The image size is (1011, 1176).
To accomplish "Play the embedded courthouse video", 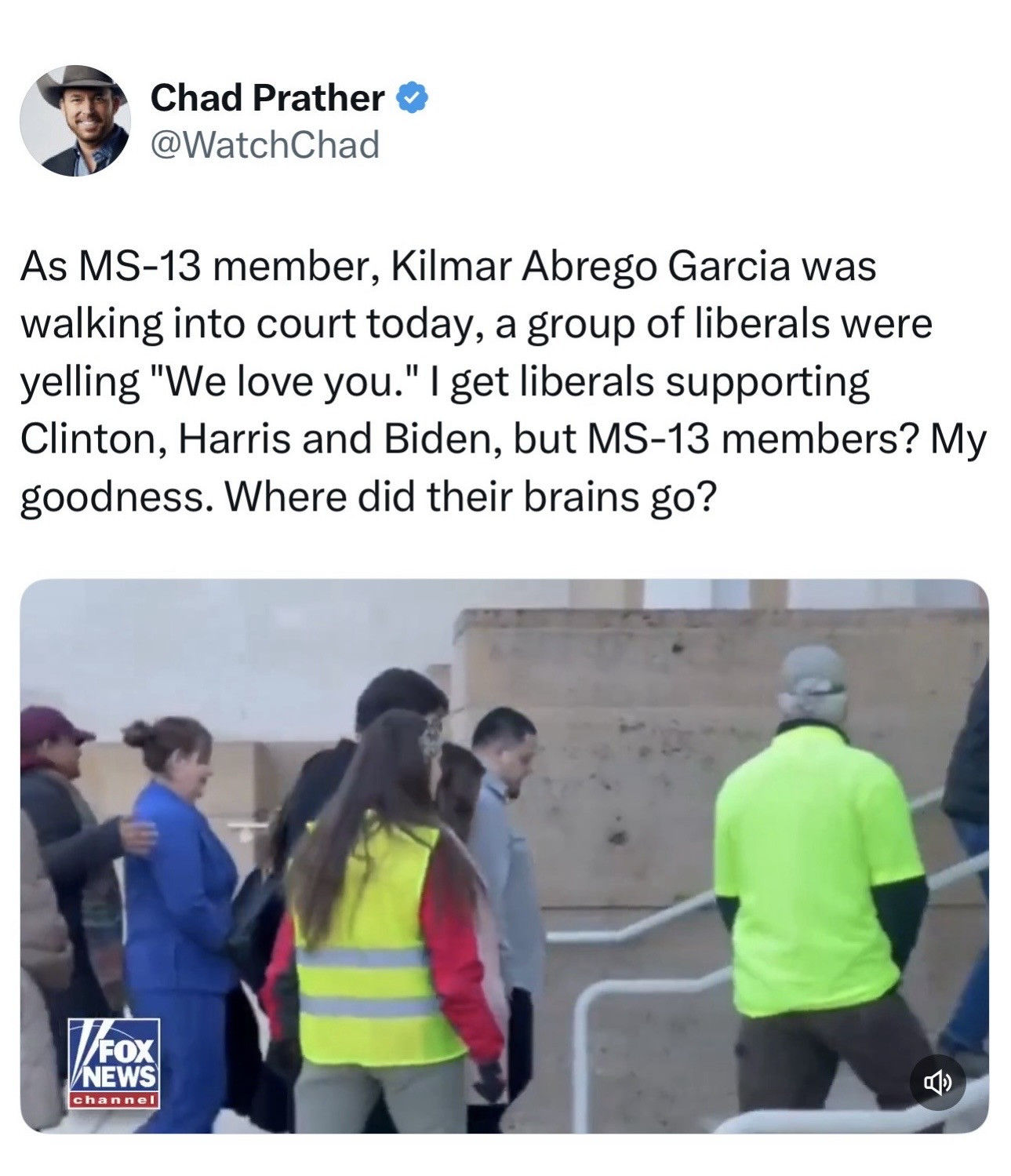I will [x=504, y=856].
